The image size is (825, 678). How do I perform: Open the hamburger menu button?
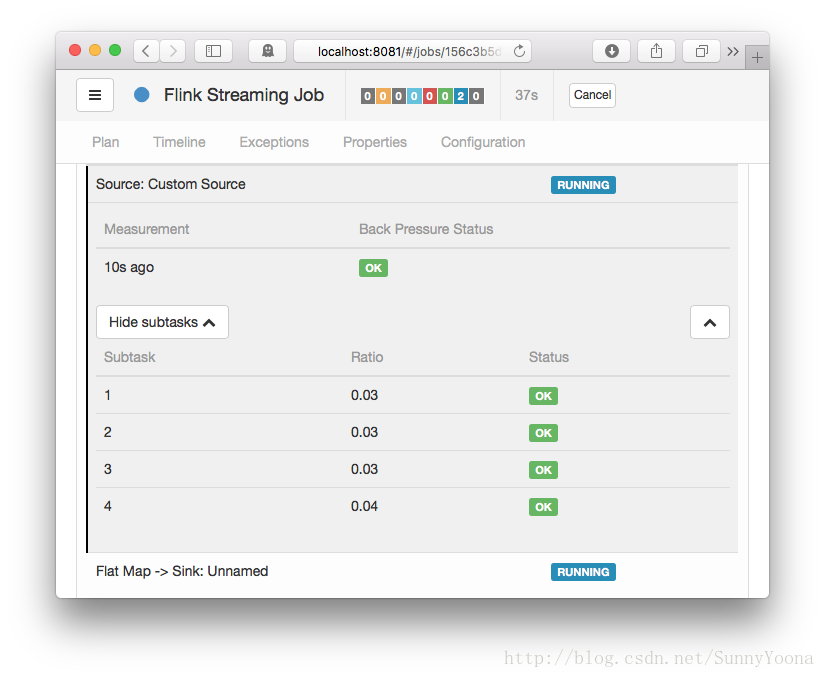95,95
